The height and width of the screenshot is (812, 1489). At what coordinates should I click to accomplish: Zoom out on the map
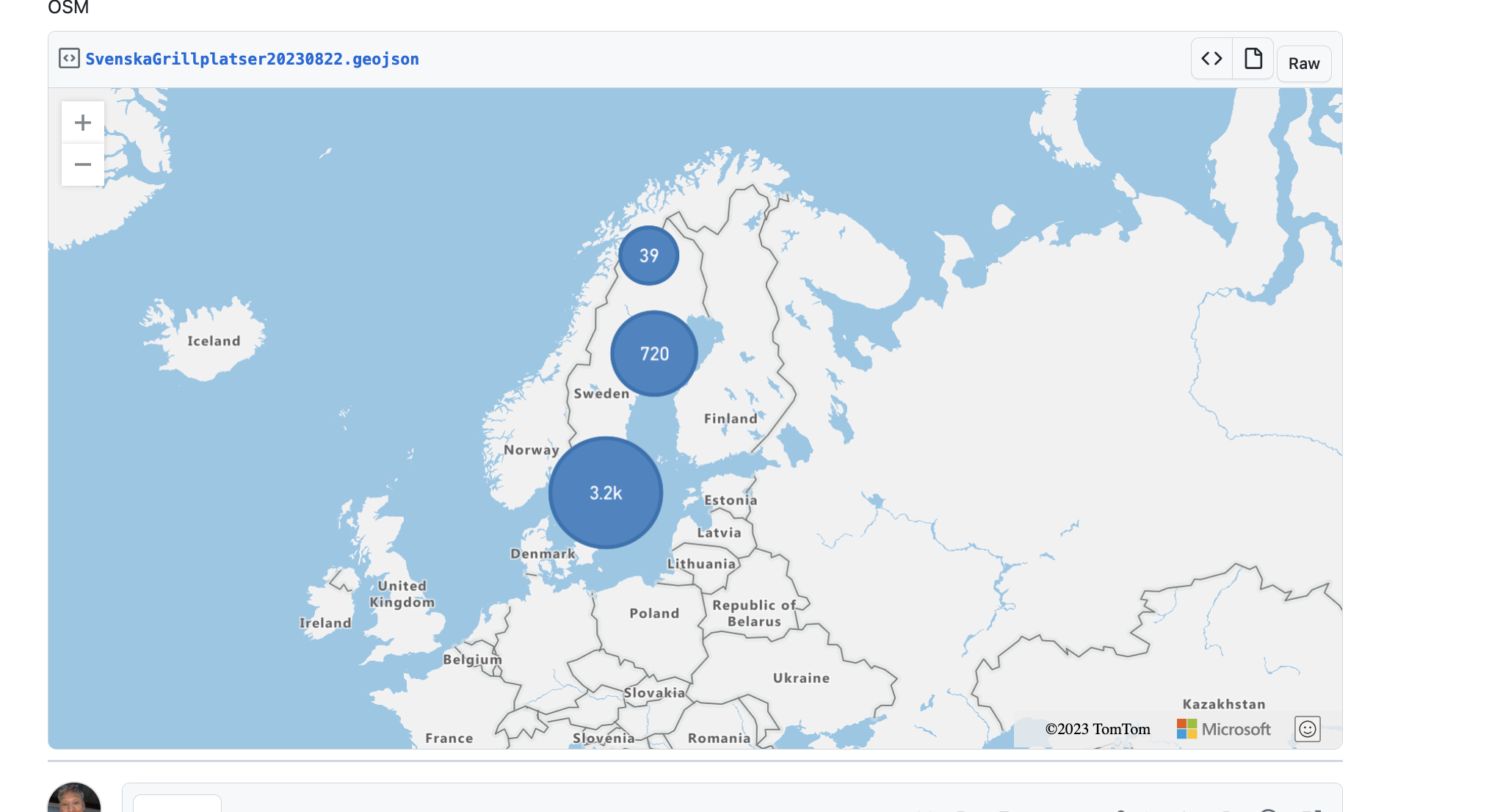[83, 164]
